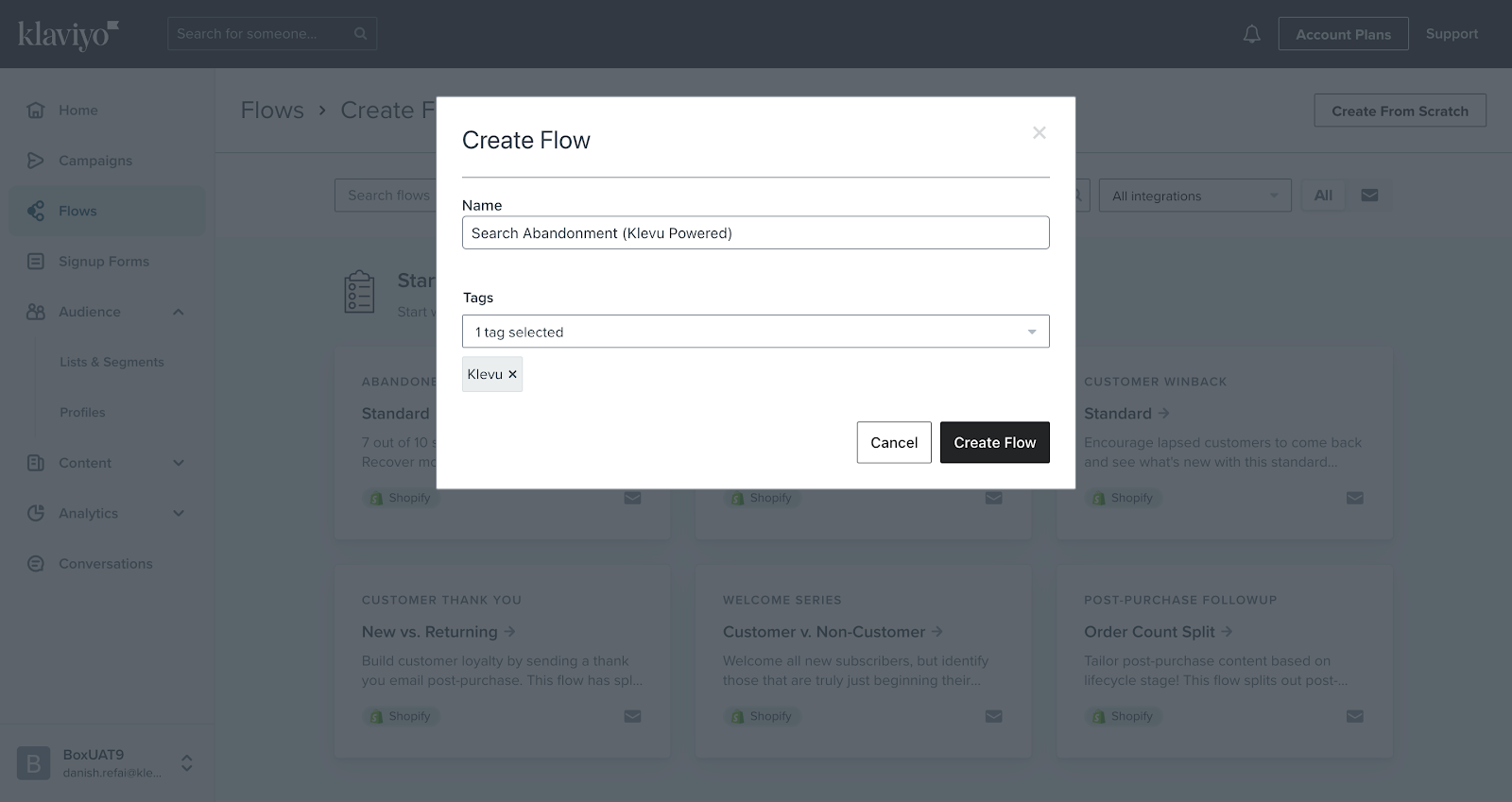Close the Create Flow dialog

tap(1039, 132)
